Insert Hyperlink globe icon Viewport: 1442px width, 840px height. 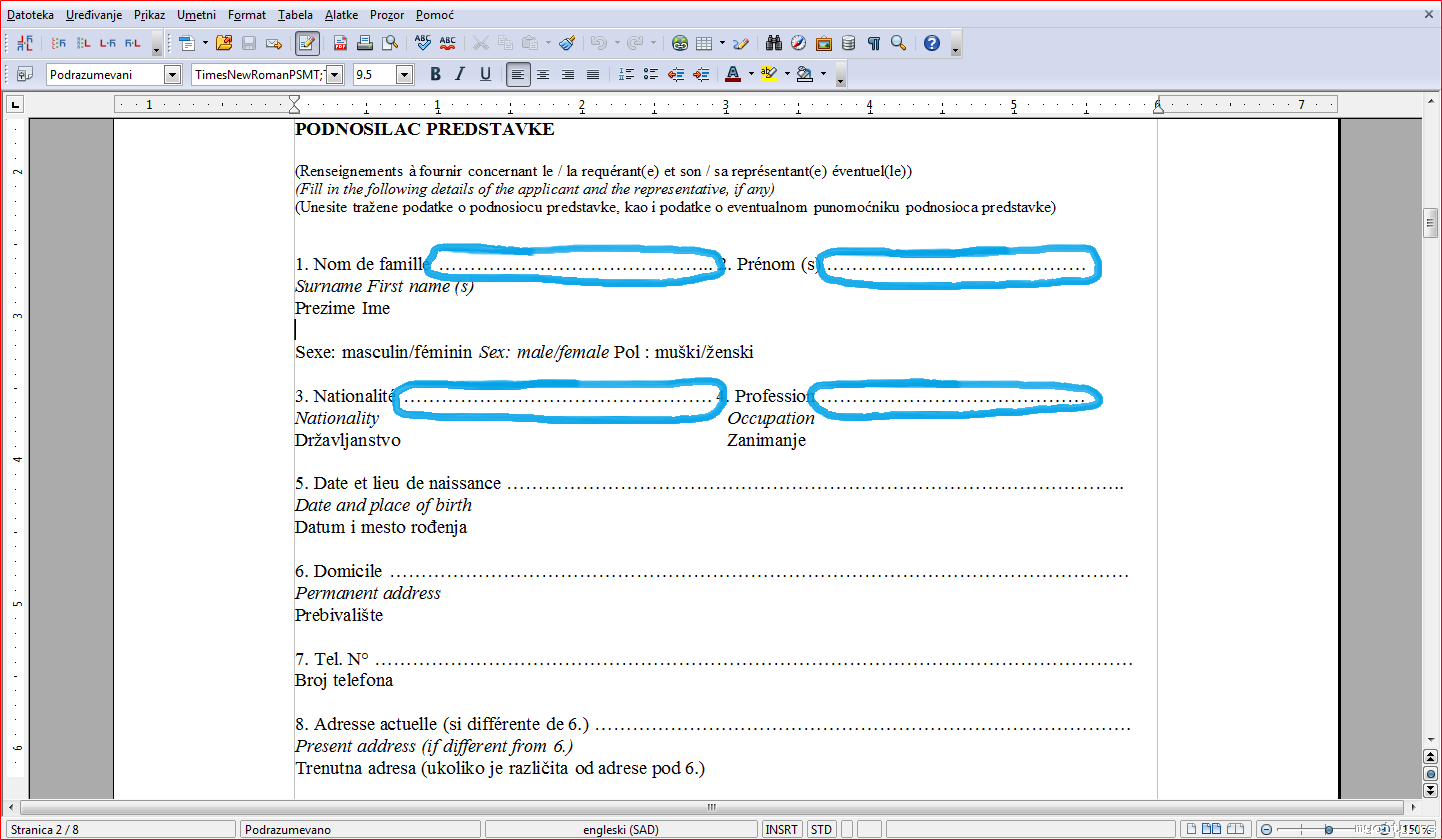point(680,43)
